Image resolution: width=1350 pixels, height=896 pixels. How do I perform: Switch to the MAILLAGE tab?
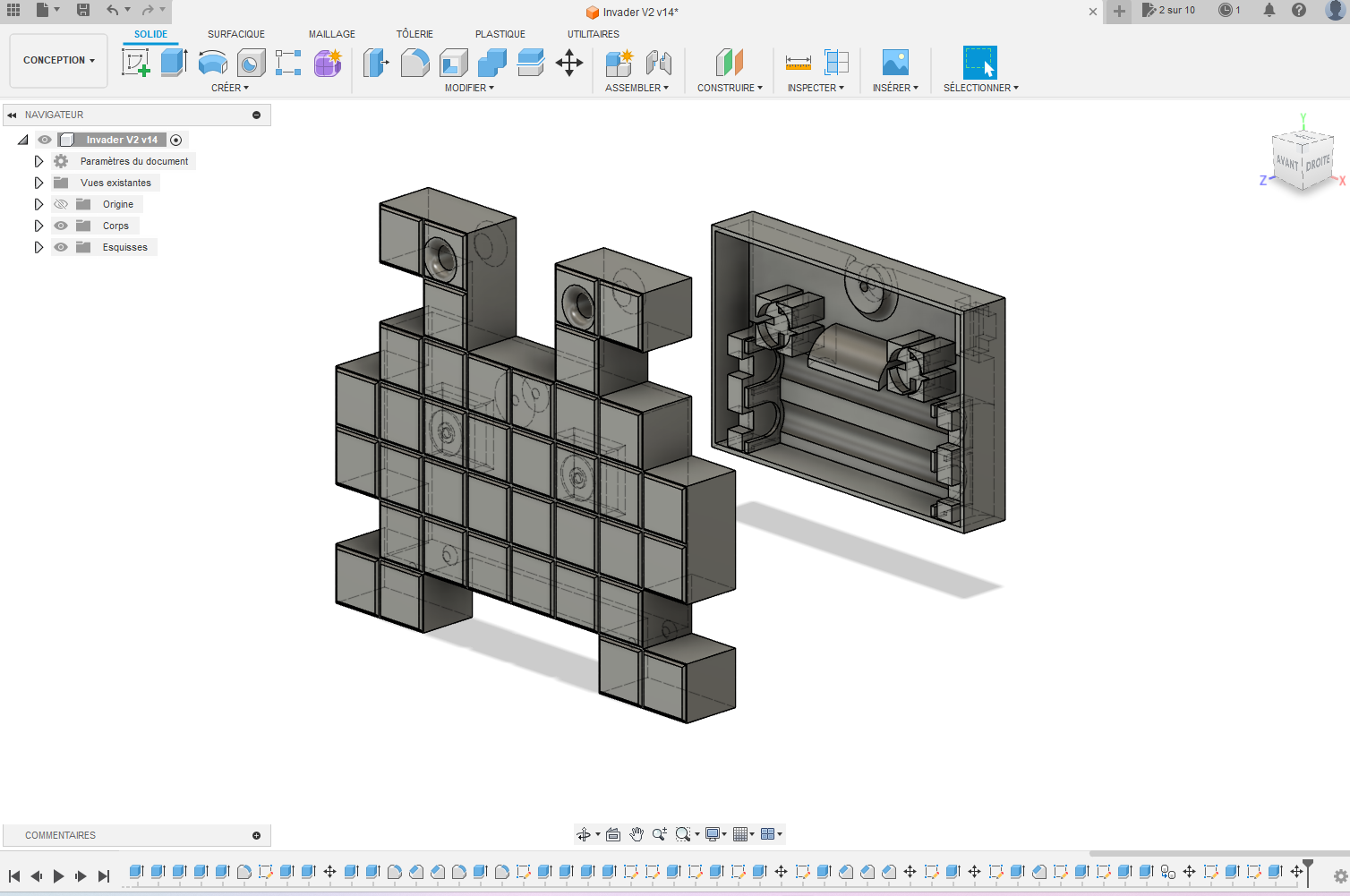pos(332,34)
